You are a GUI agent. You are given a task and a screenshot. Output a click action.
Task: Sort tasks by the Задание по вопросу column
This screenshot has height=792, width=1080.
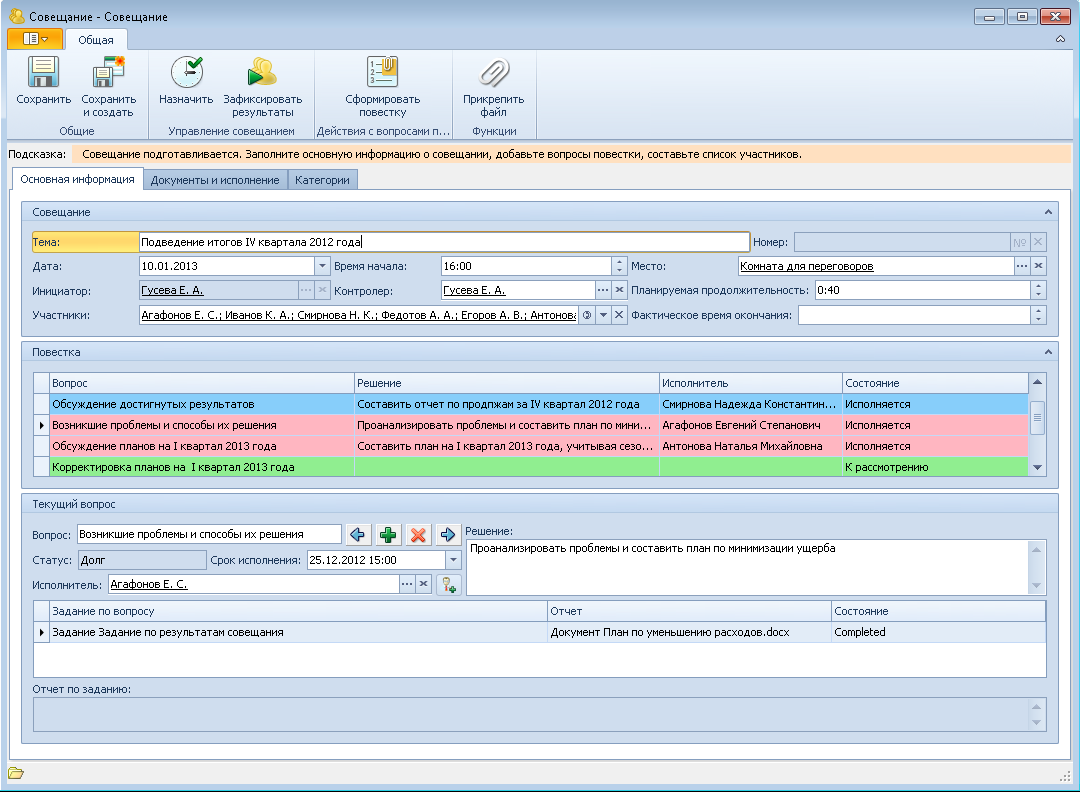click(298, 611)
